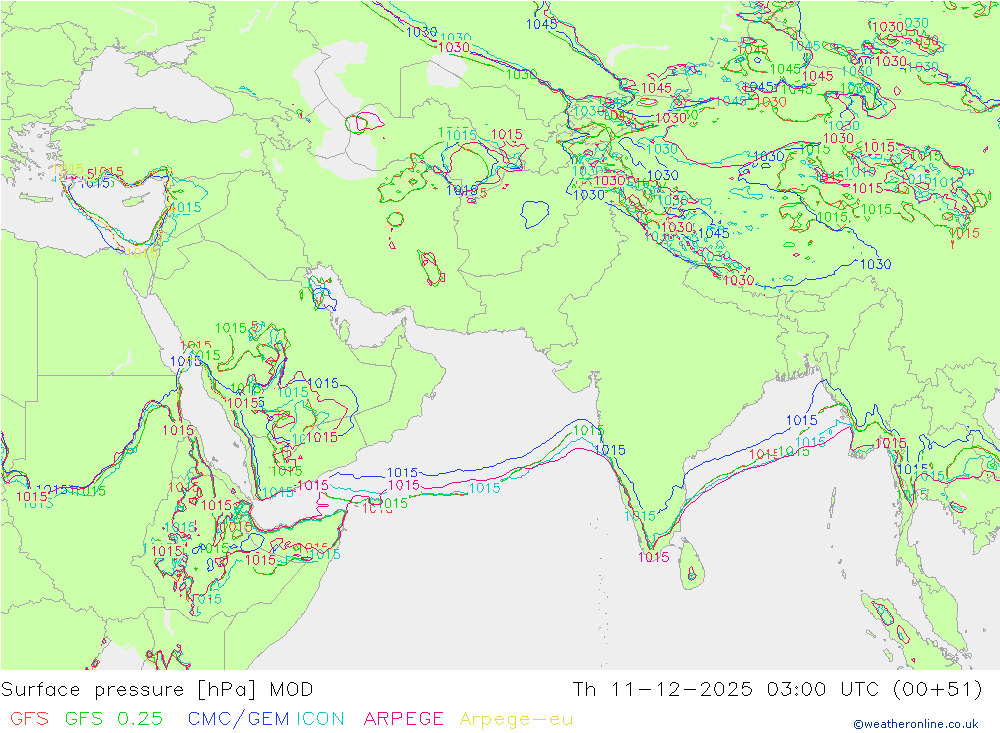Screen dimensions: 1000x733
Task: Click the magenta 1015 label south of India
Action: [654, 557]
